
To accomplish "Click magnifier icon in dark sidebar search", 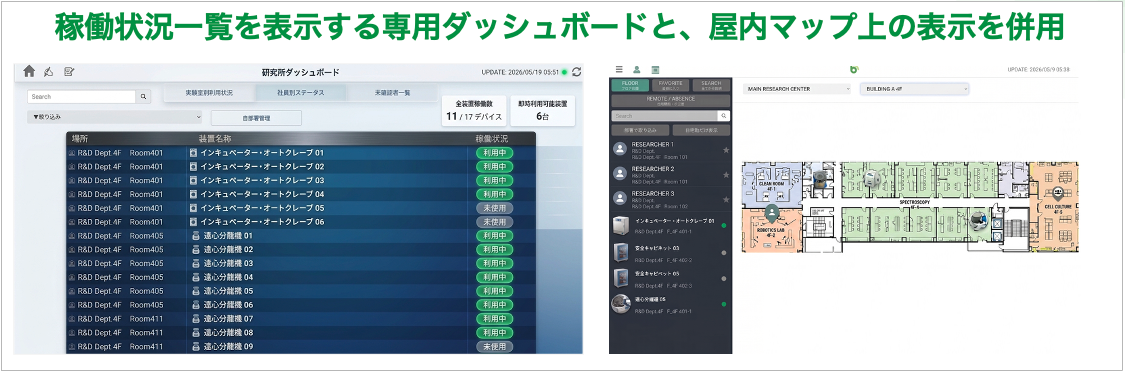I will pos(723,115).
